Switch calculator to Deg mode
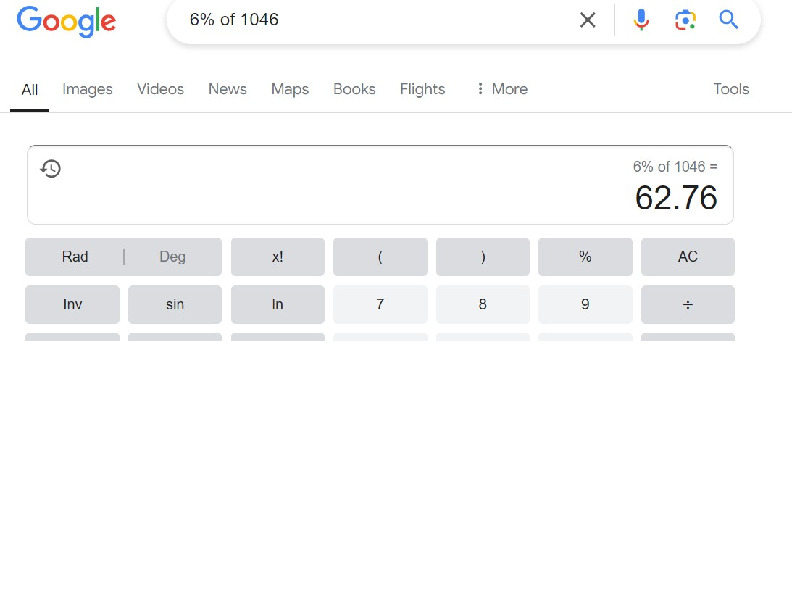 click(172, 257)
